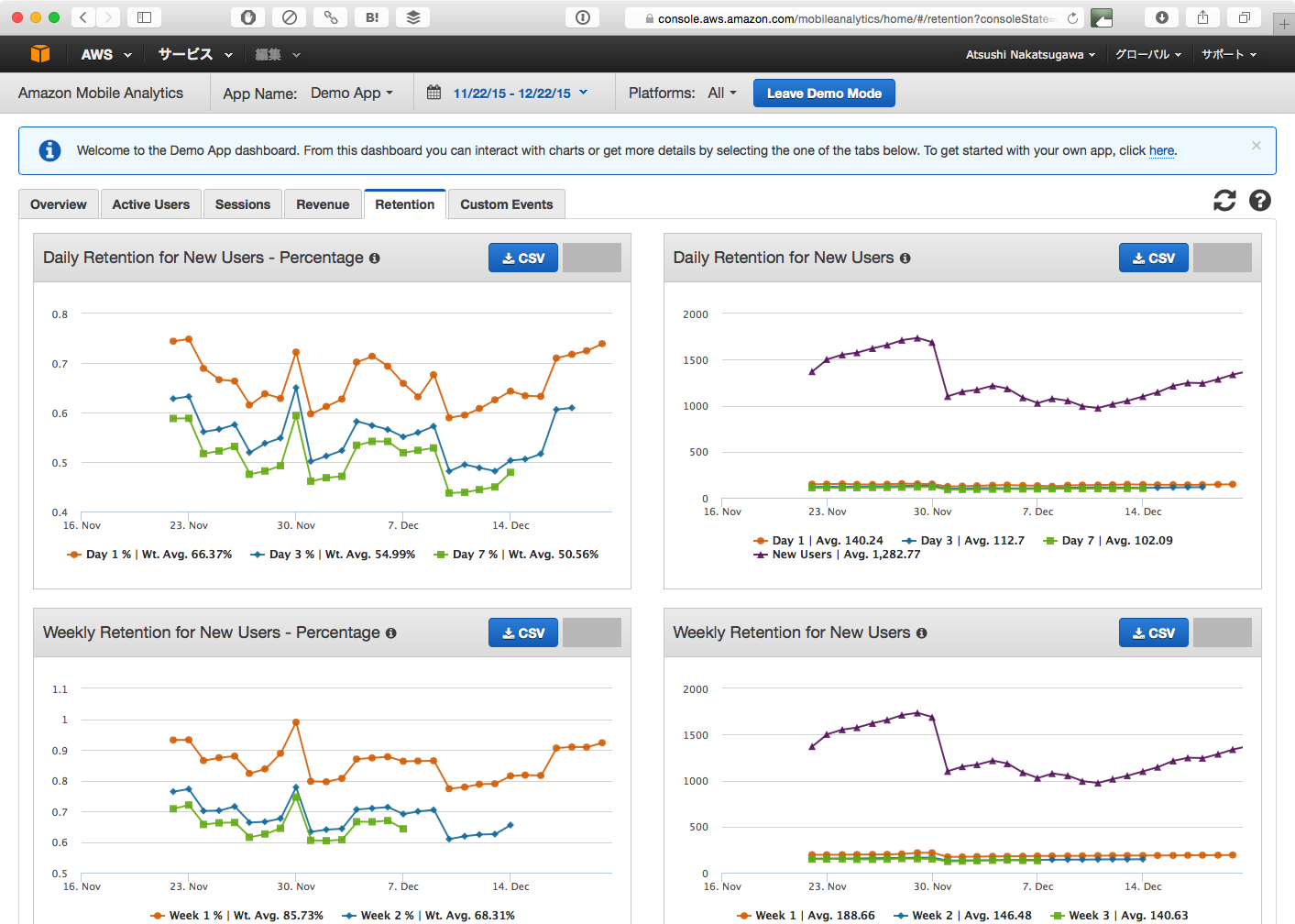Screen dimensions: 1295x924
Task: Click the Leave Demo Mode button
Action: point(824,93)
